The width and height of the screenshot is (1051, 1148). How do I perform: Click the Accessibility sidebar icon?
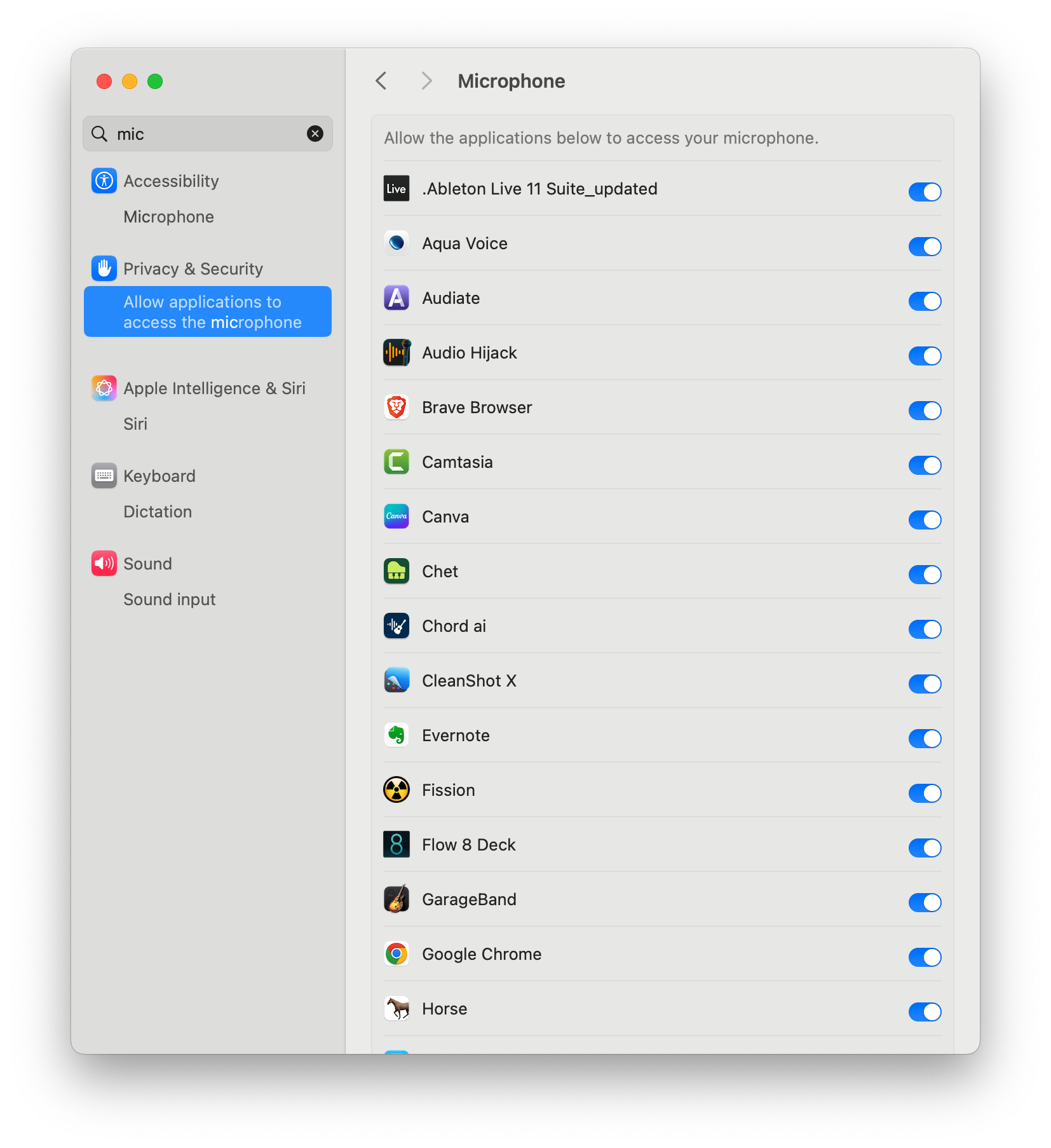(x=104, y=181)
